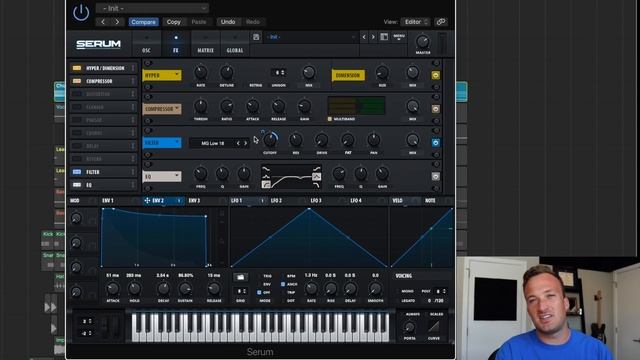Screen dimensions: 640x360
Task: Open the View Editor dropdown
Action: 415,22
